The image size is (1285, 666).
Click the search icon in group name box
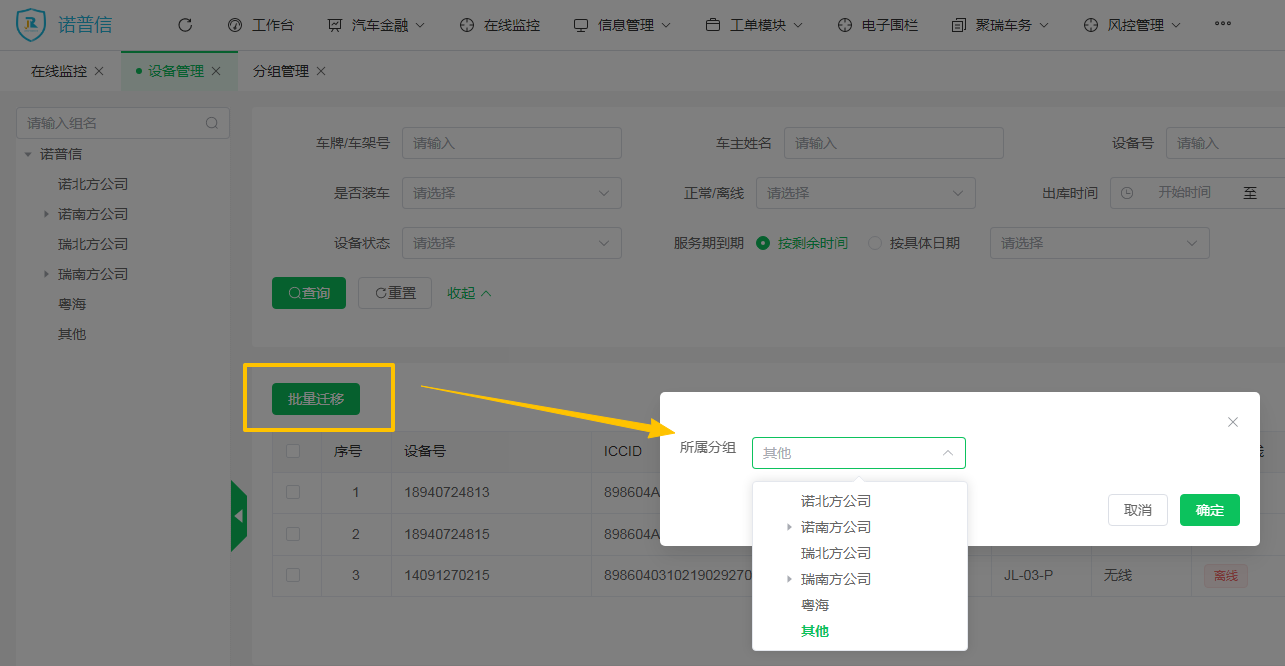pos(212,123)
